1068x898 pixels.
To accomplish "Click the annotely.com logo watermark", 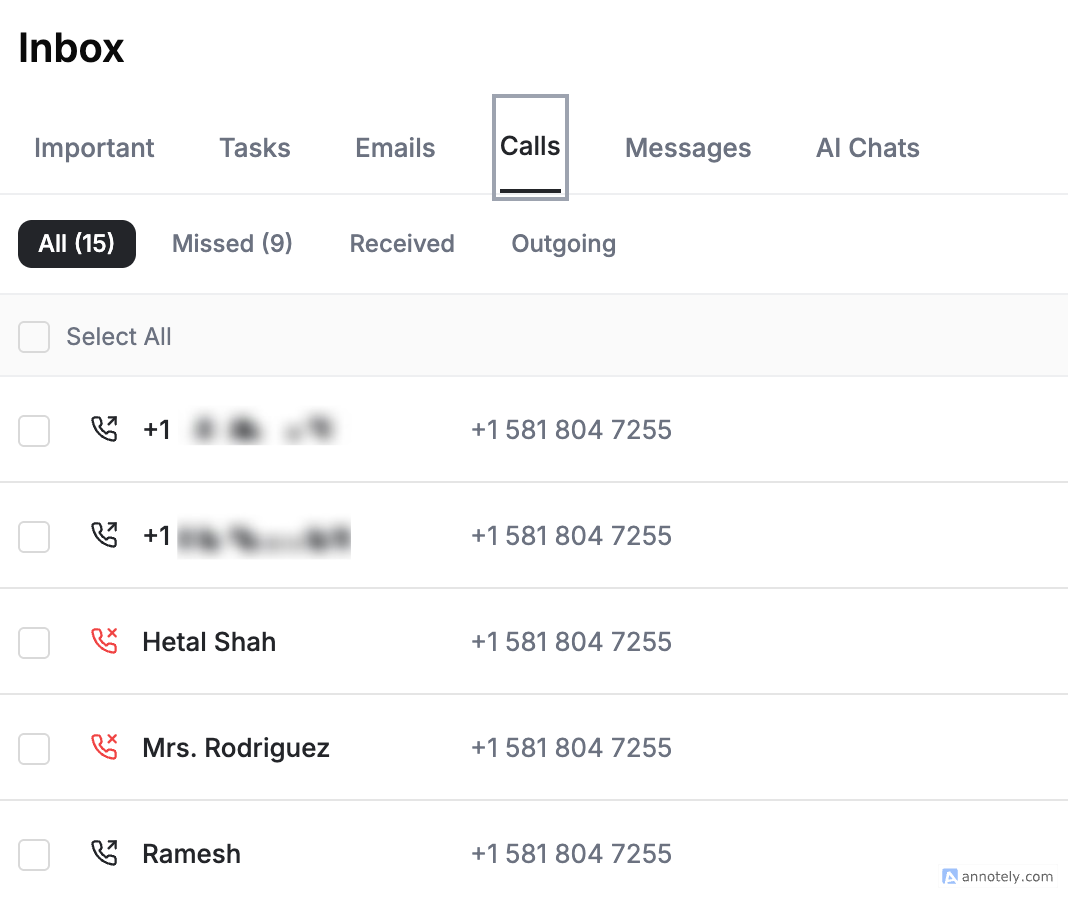I will (998, 876).
